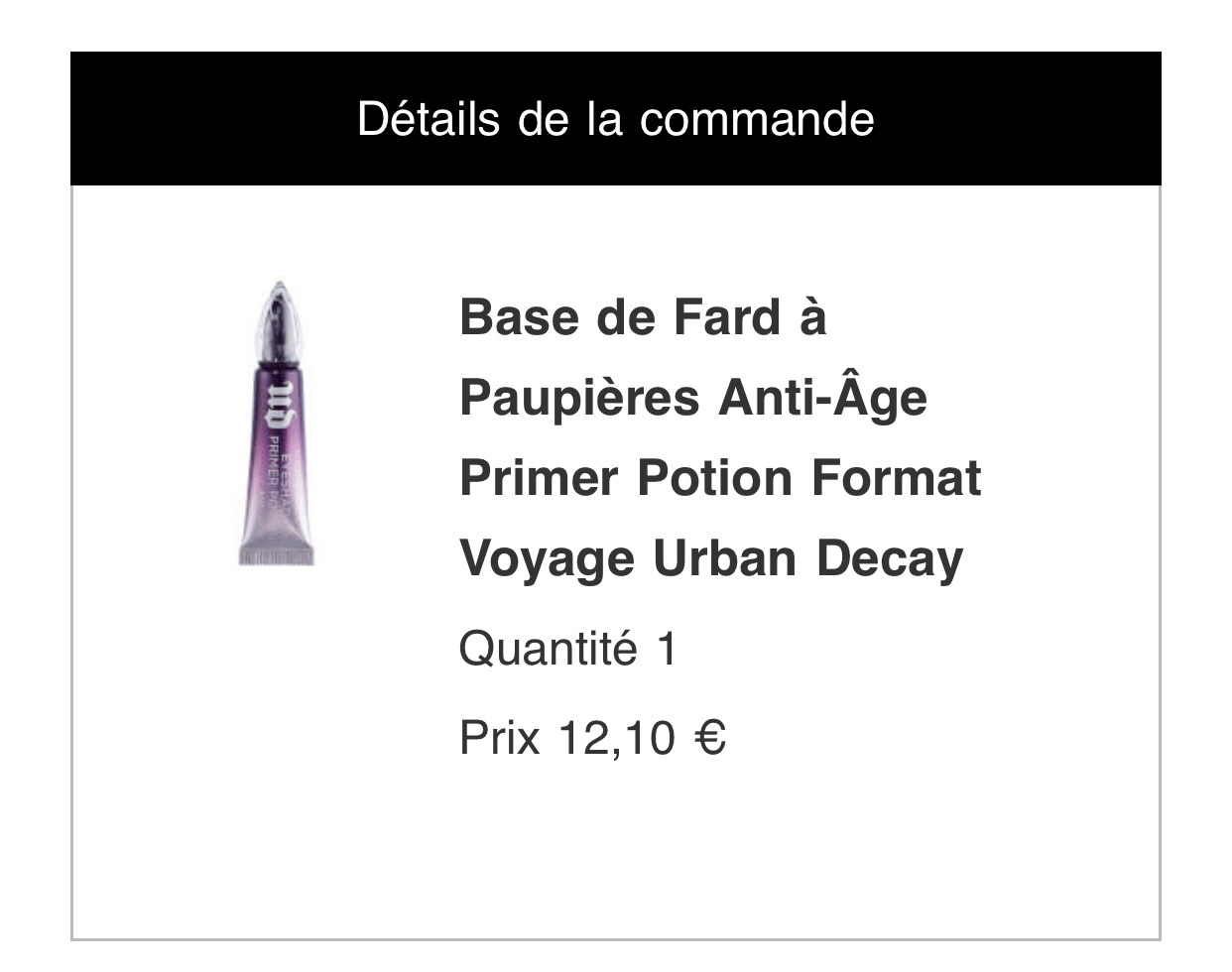Screen dimensions: 1232x972
Task: Select the "Primer Potion Format" text line
Action: [720, 478]
